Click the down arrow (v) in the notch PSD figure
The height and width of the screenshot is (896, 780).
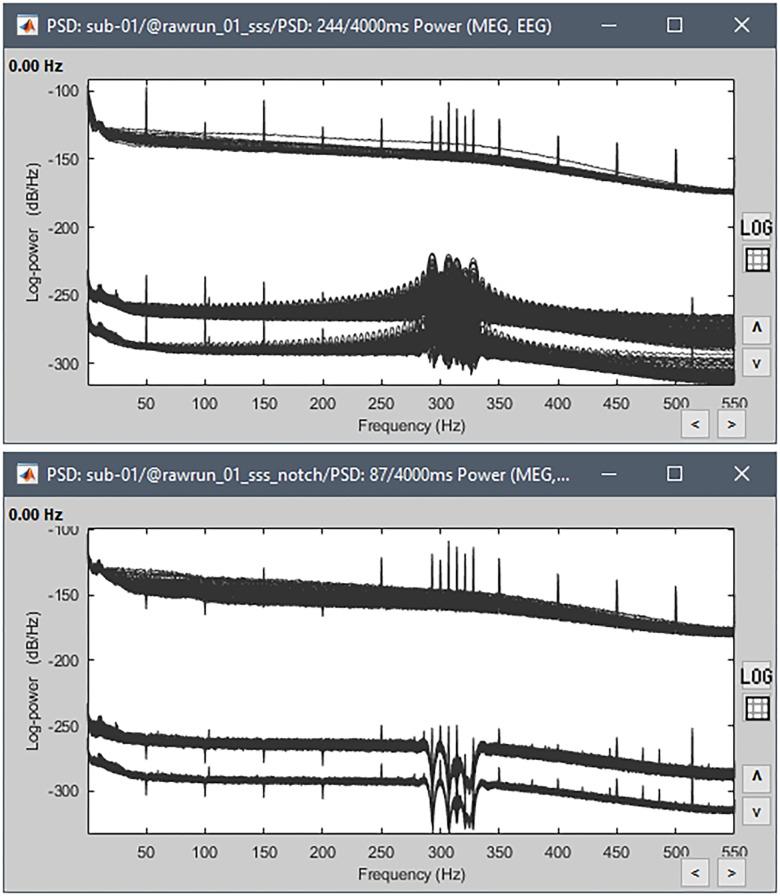pyautogui.click(x=757, y=809)
